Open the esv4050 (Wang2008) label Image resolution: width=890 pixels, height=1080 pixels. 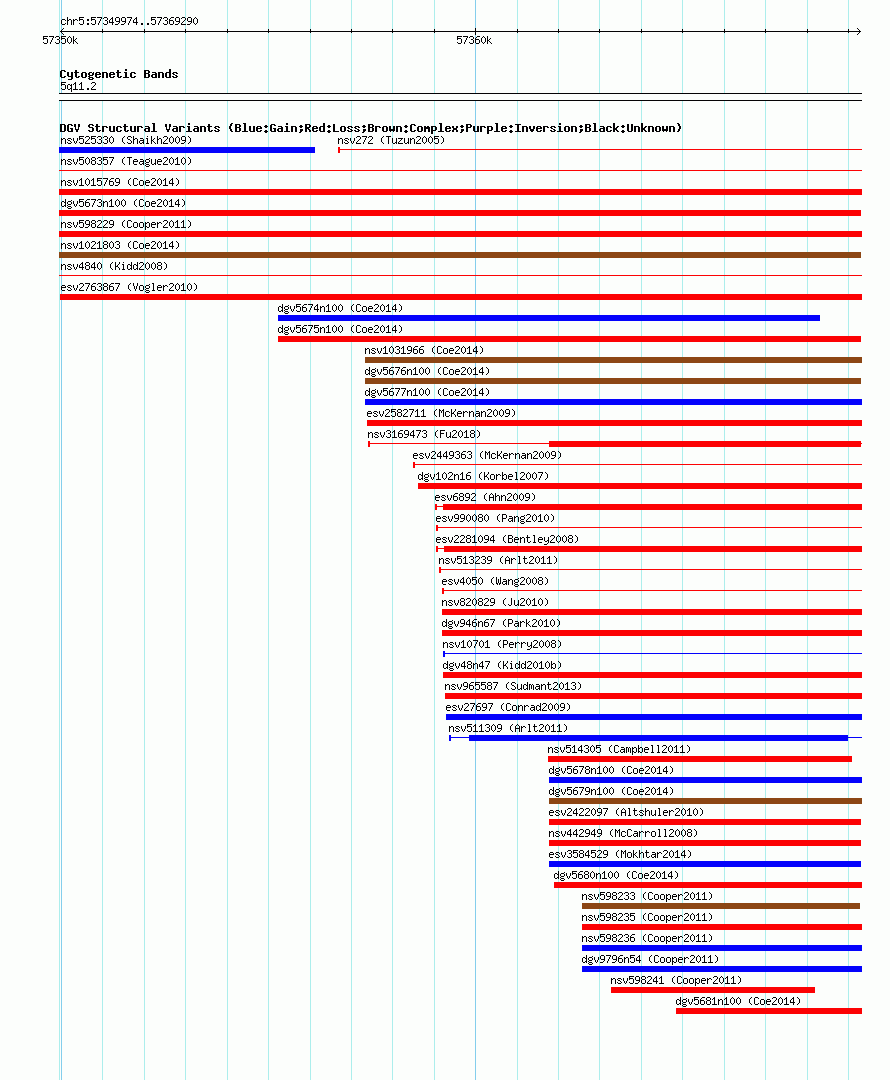point(495,581)
